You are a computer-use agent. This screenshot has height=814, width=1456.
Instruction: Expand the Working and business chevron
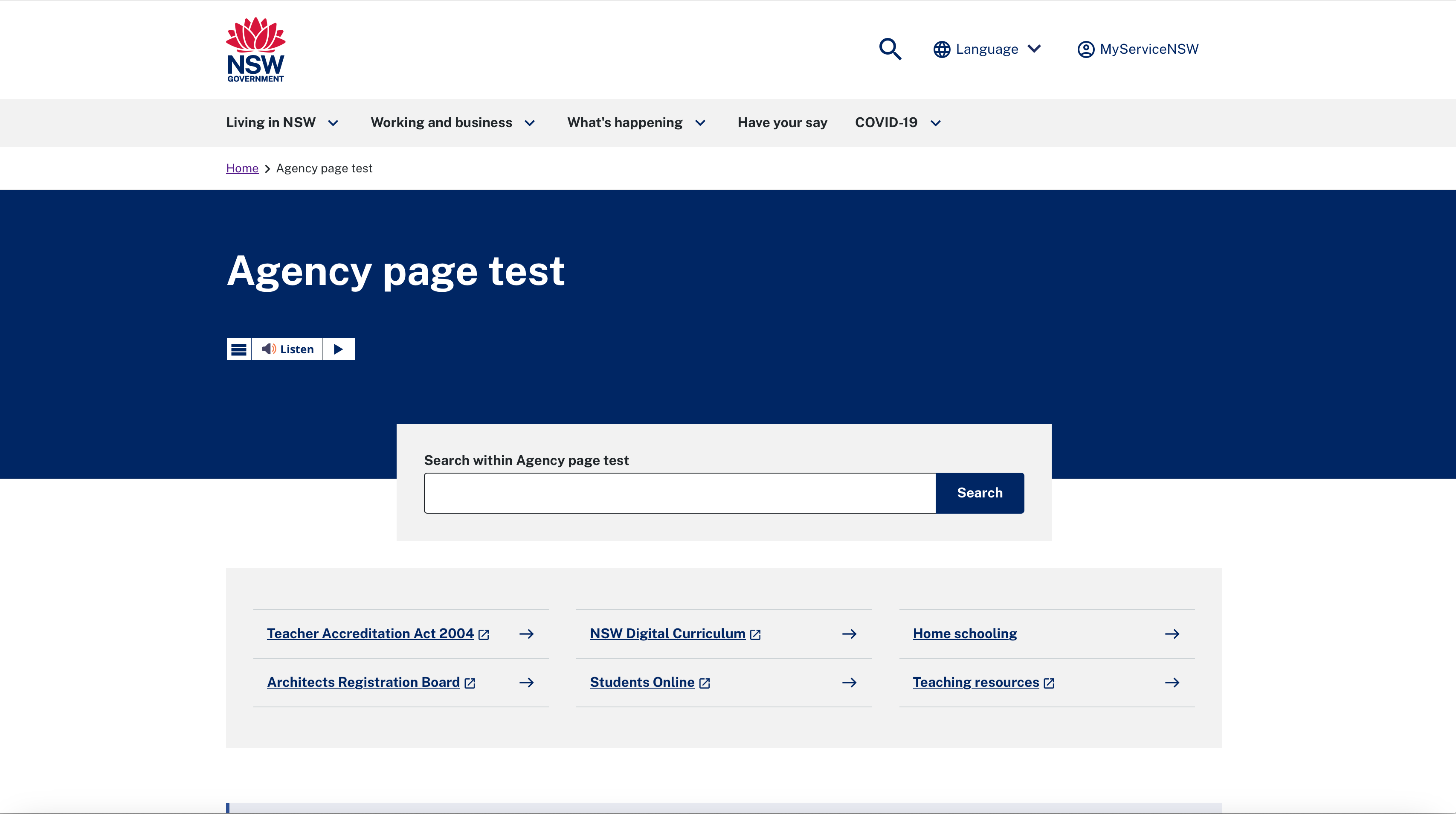[530, 123]
